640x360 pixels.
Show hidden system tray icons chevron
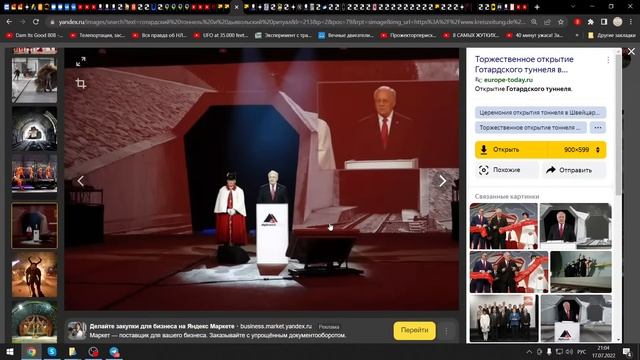point(529,351)
